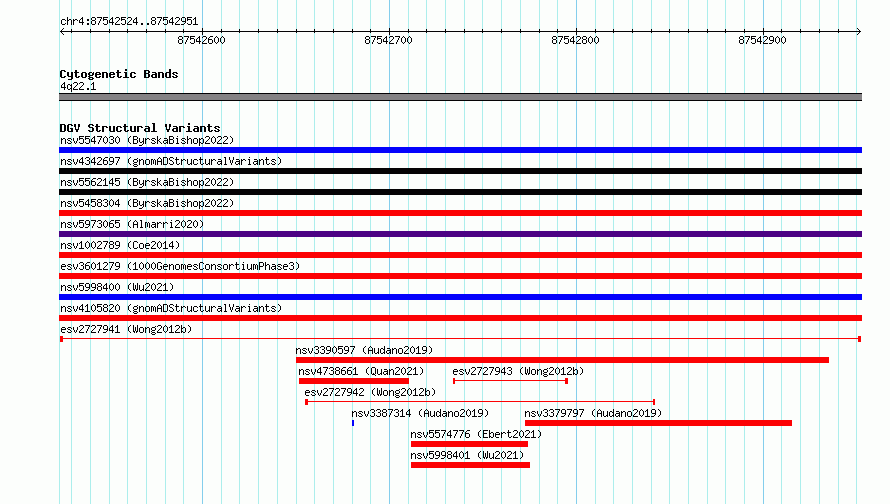Open the nsv4105820 (gnomADStructuralVariants) label

[171, 308]
